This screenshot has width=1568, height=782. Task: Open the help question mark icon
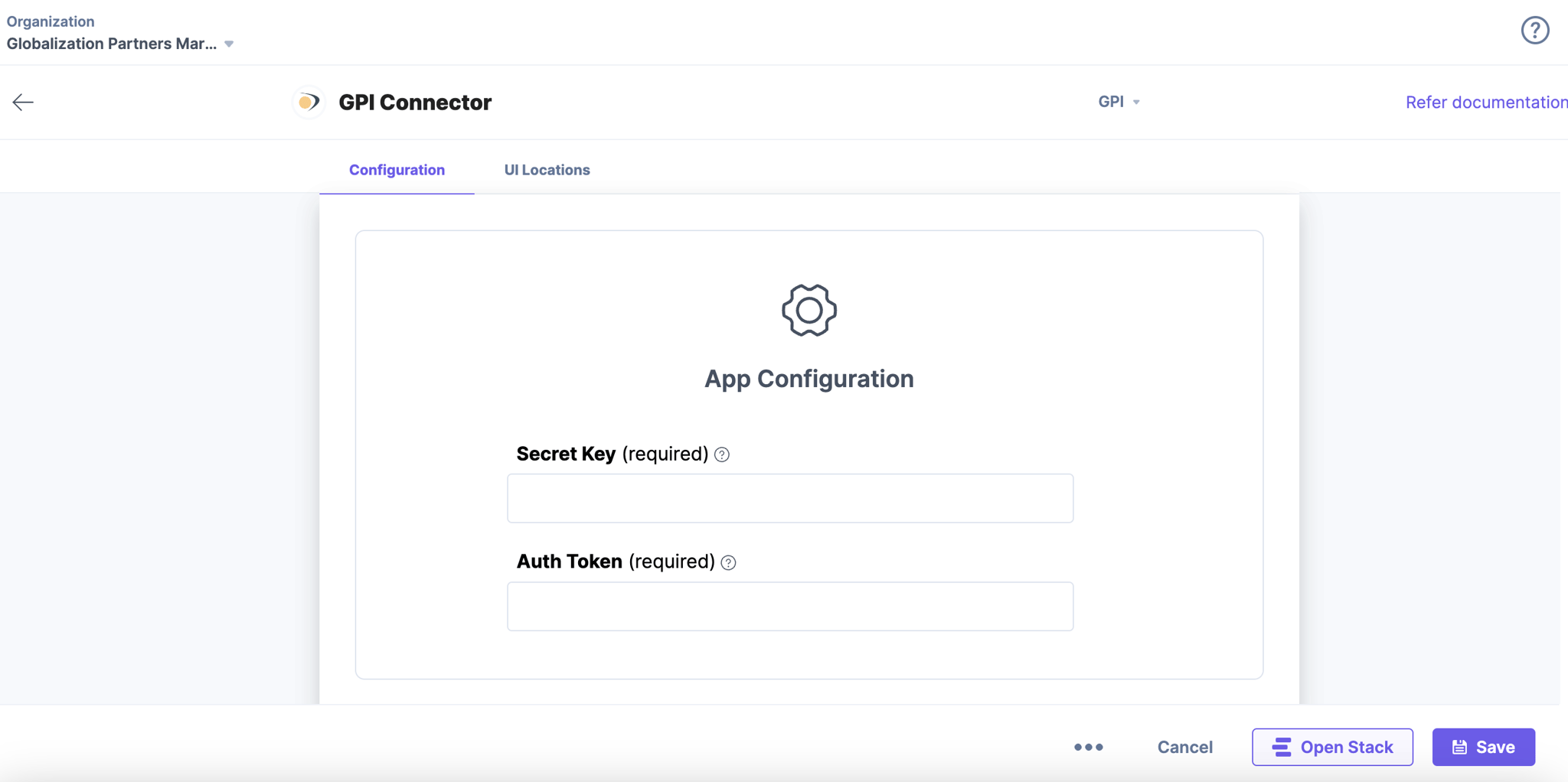tap(1534, 31)
